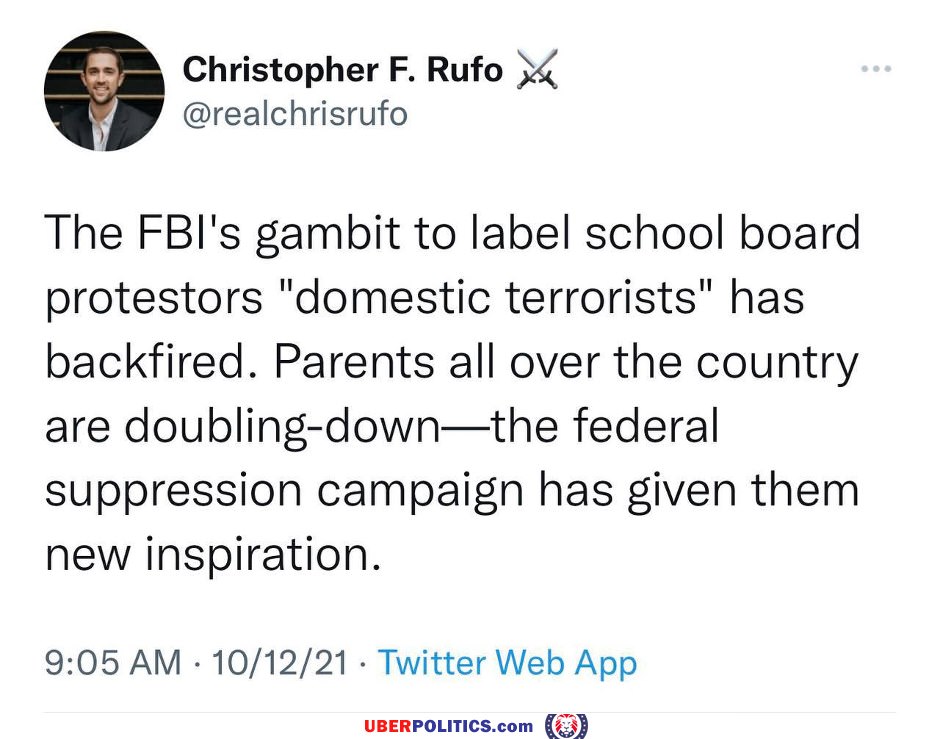940x739 pixels.
Task: Click the 9:05 AM timestamp
Action: pos(113,662)
